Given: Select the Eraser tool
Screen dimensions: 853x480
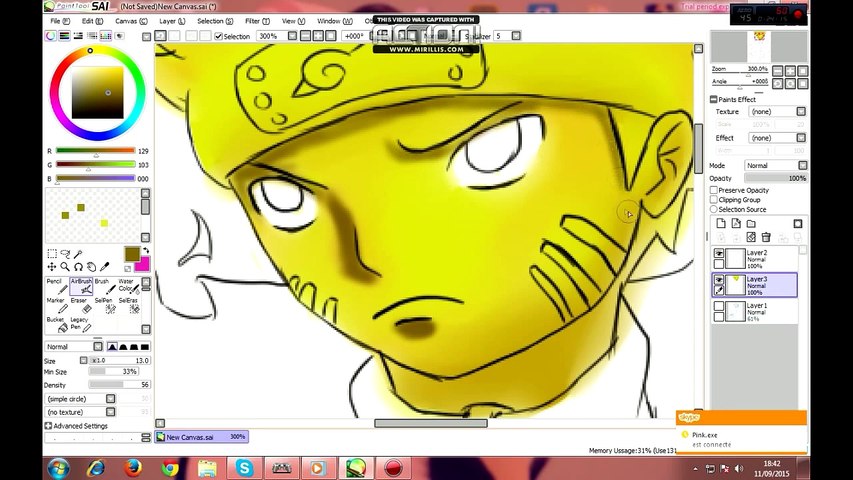Looking at the screenshot, I should click(81, 305).
